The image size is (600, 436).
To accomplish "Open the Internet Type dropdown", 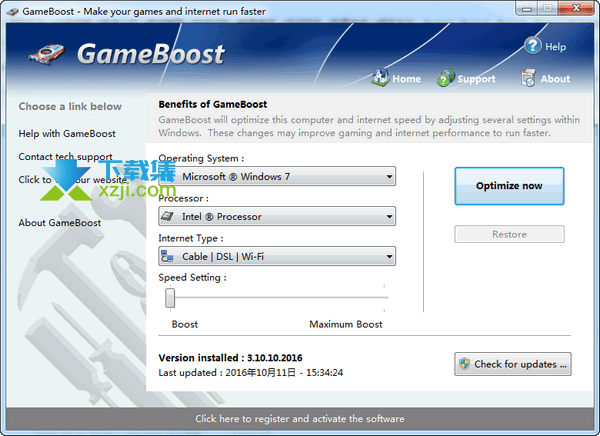I will coord(277,256).
